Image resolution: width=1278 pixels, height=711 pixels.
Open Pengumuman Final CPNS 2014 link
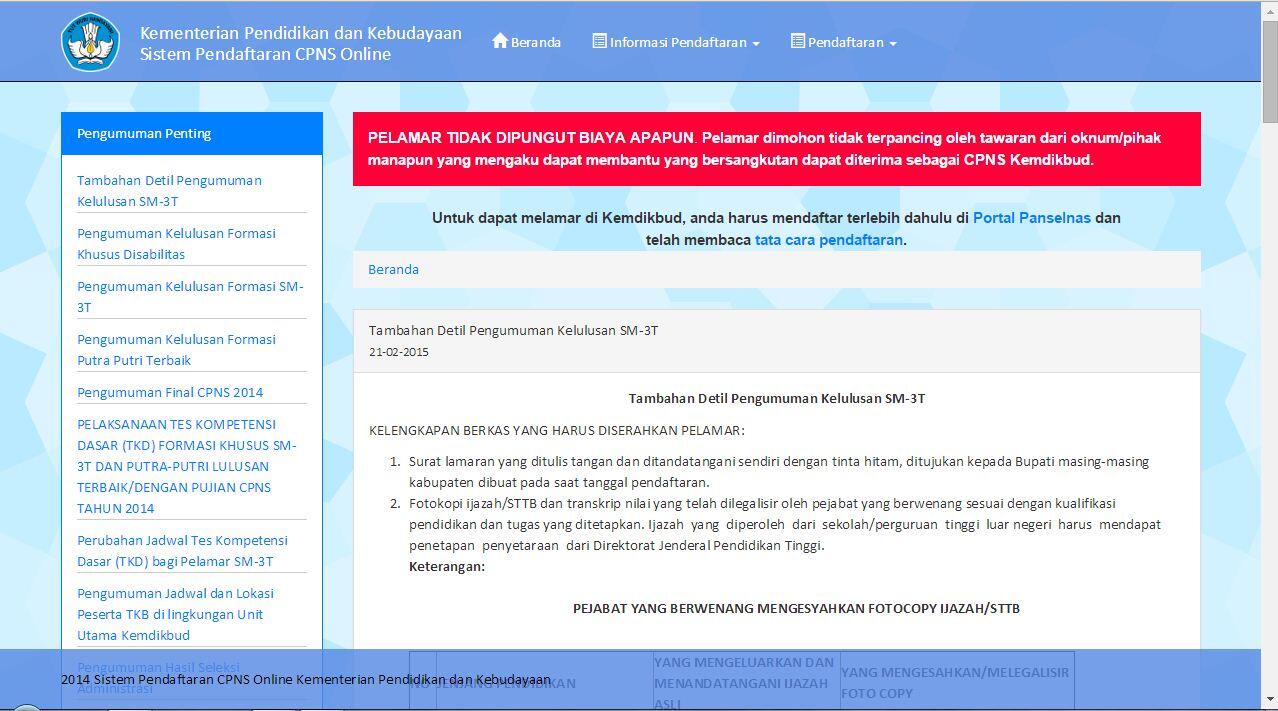tap(170, 392)
